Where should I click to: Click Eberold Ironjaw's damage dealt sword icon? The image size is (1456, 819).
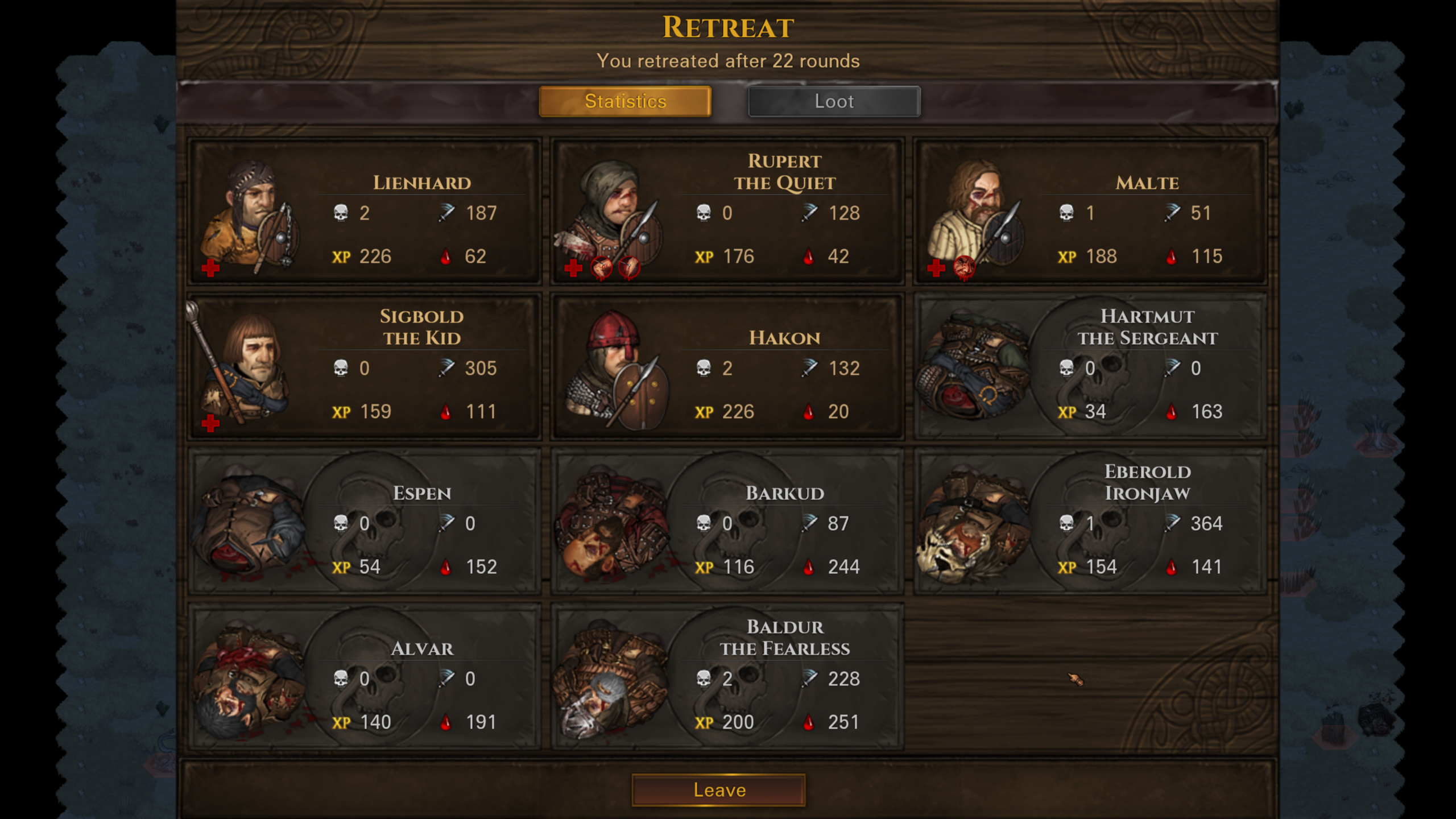tap(1172, 523)
